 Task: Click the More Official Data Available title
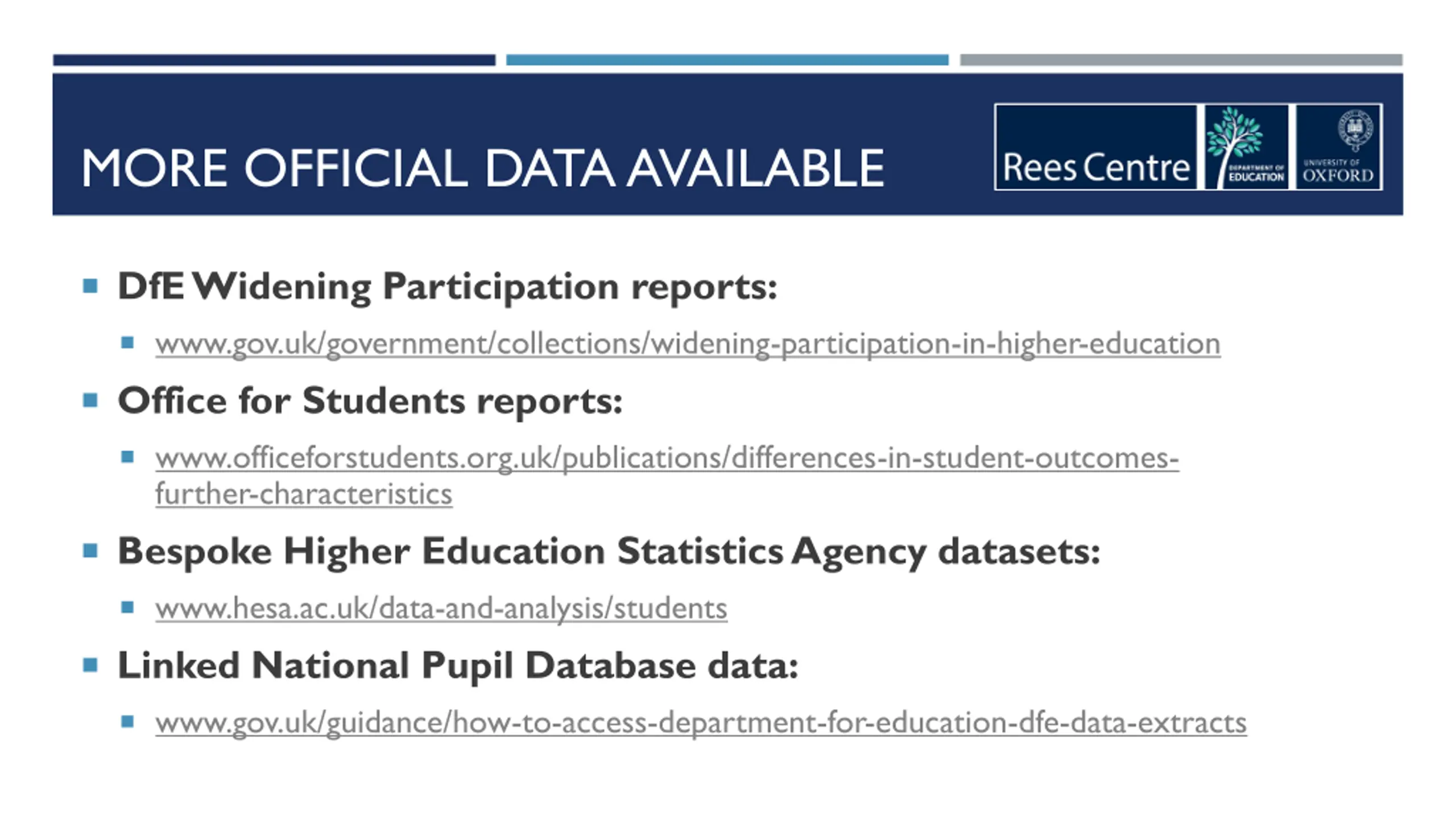[x=482, y=168]
